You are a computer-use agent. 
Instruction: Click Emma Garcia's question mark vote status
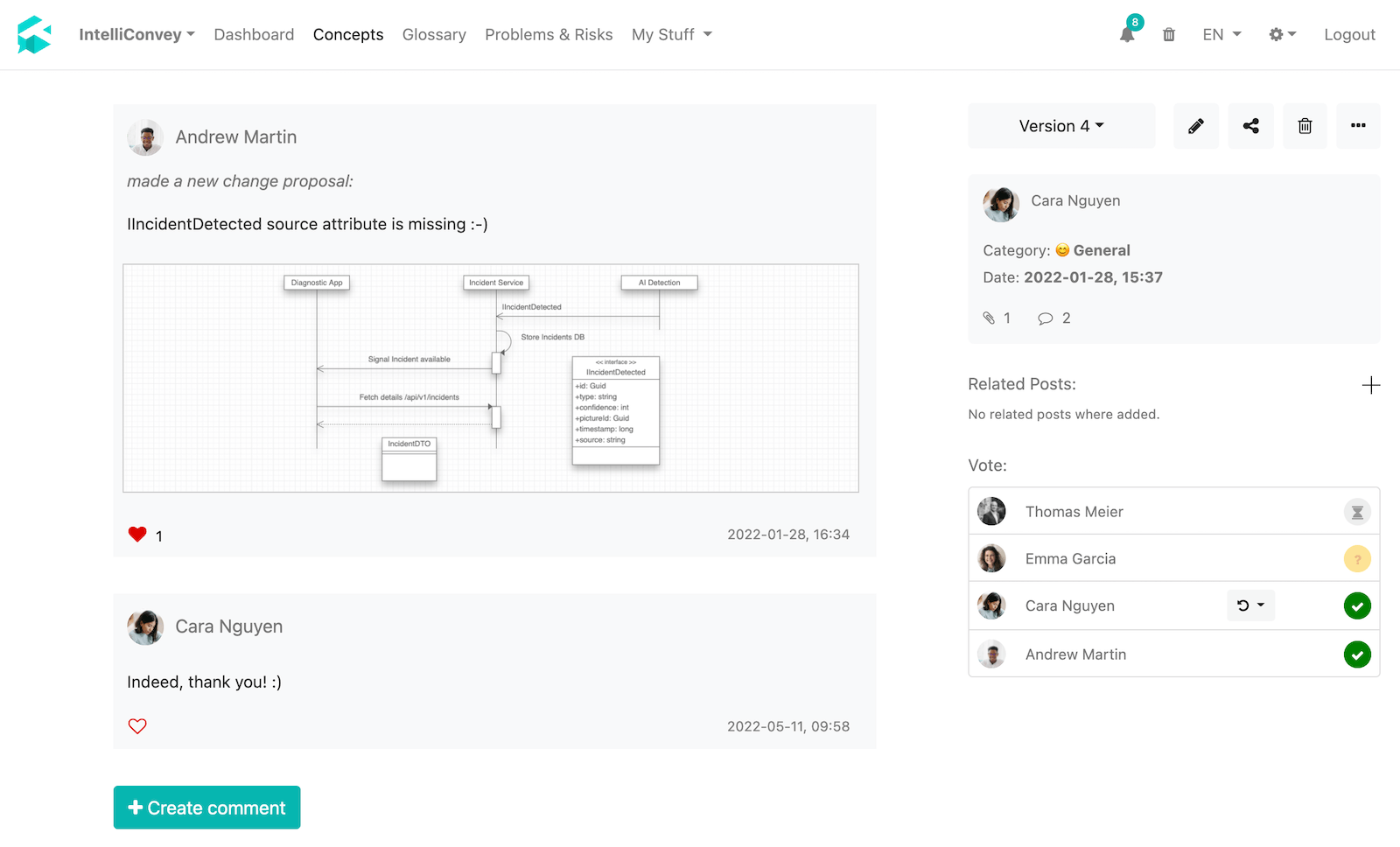tap(1357, 559)
